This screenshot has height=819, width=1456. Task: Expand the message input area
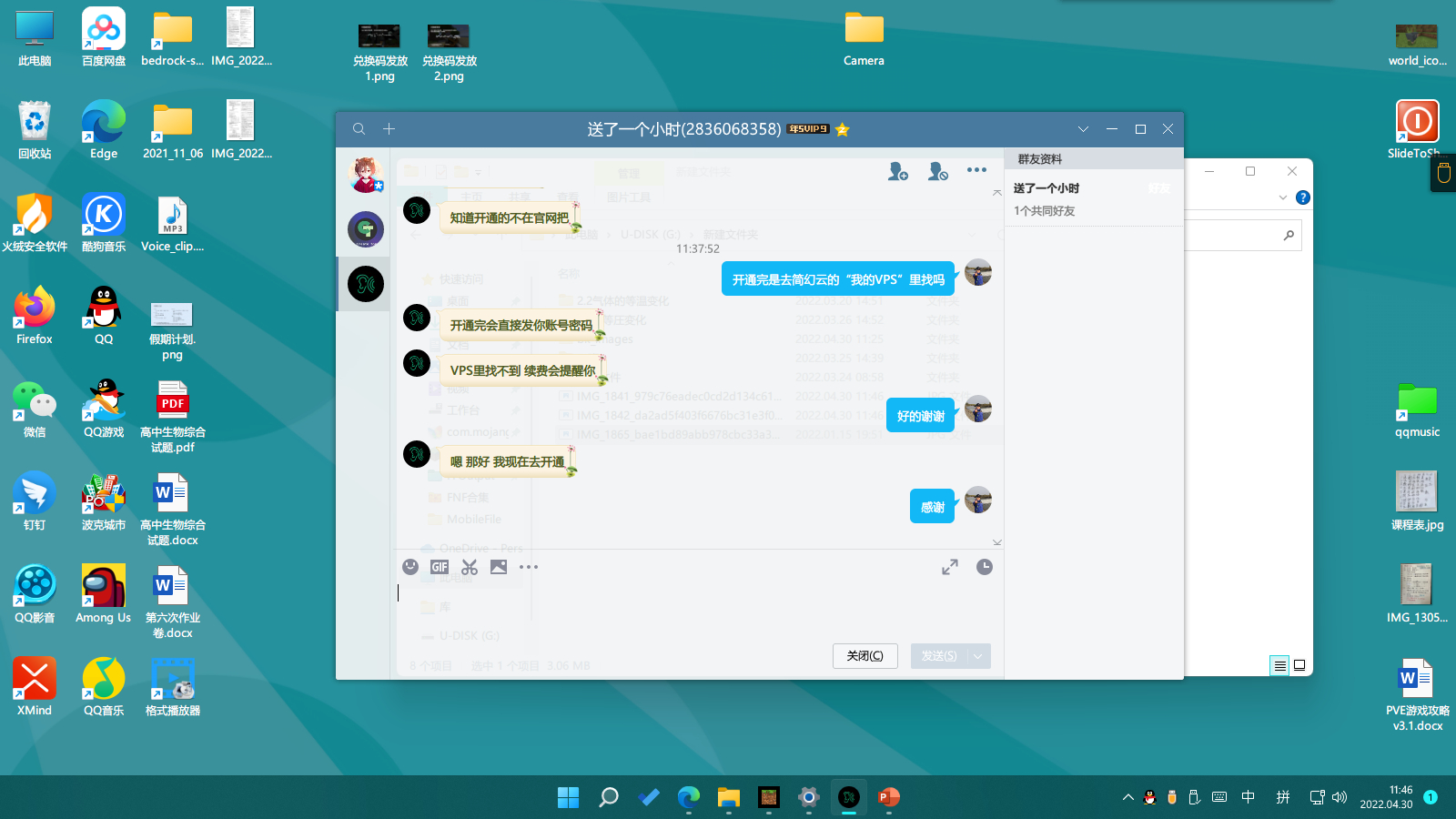coord(950,567)
